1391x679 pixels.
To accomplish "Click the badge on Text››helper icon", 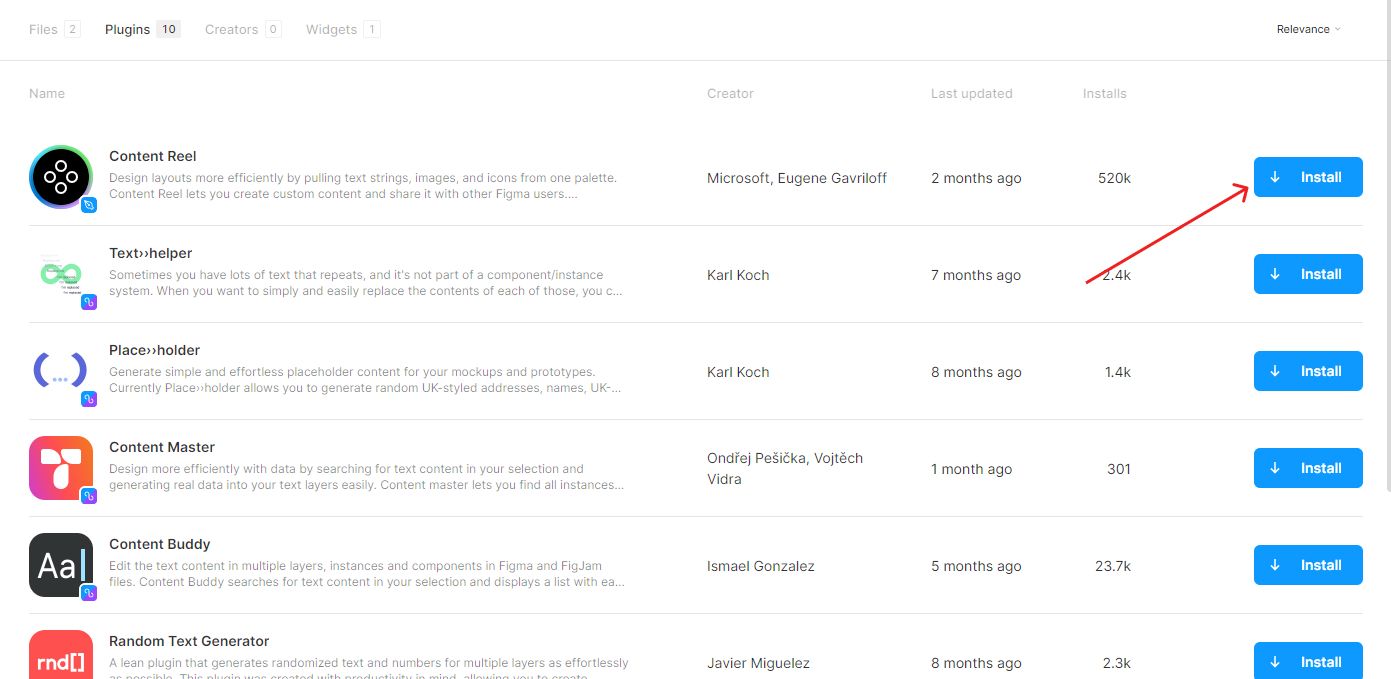I will pyautogui.click(x=89, y=302).
